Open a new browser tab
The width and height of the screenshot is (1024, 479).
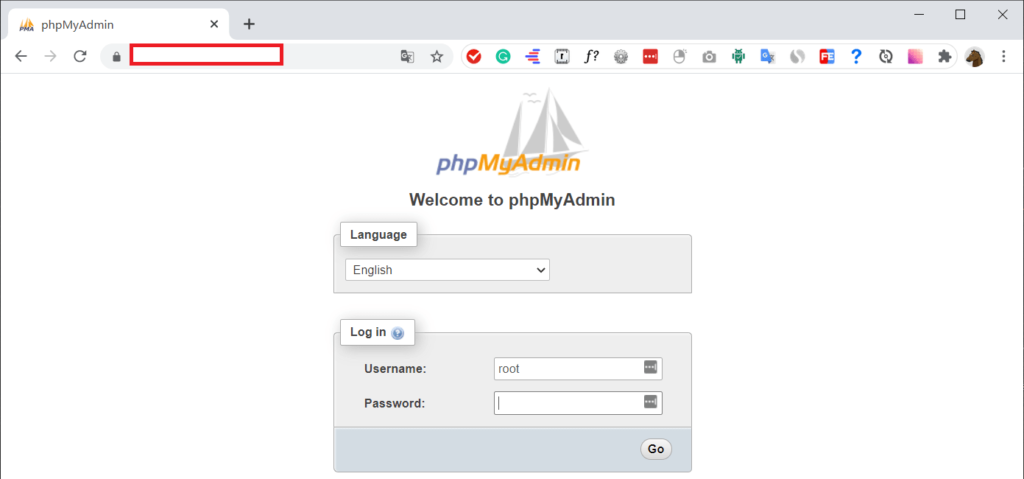(249, 24)
